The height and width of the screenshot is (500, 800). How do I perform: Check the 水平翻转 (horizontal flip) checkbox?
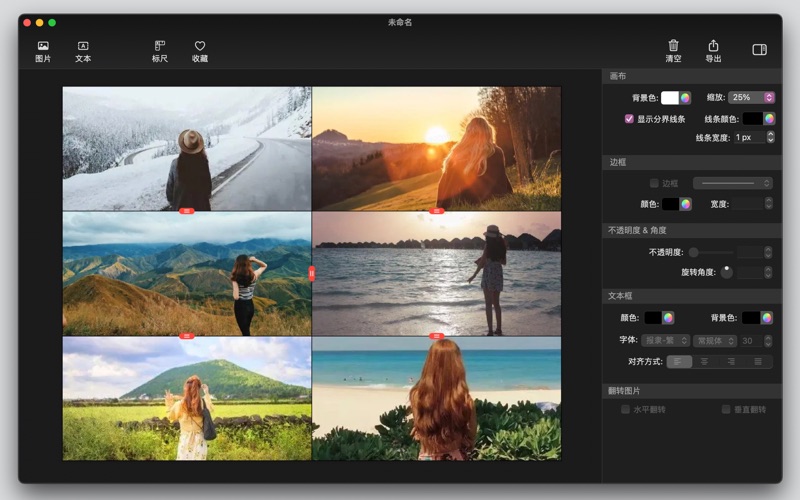[x=625, y=409]
